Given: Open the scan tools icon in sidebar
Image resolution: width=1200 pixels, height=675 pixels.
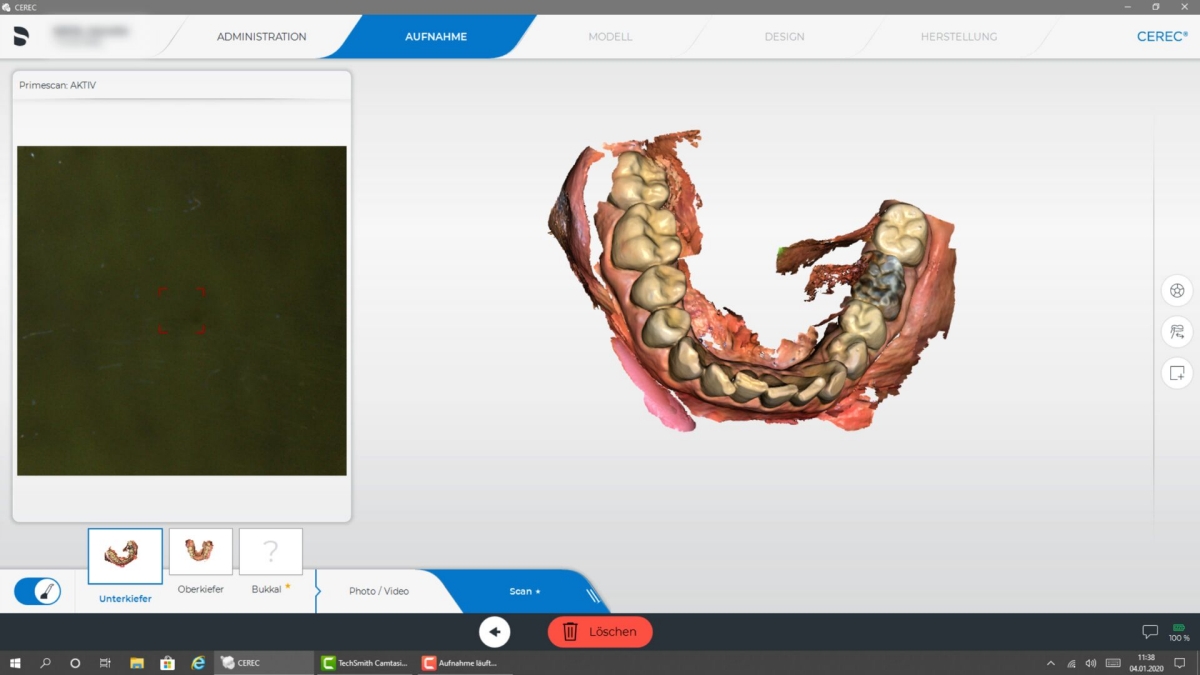Looking at the screenshot, I should pos(1177,332).
